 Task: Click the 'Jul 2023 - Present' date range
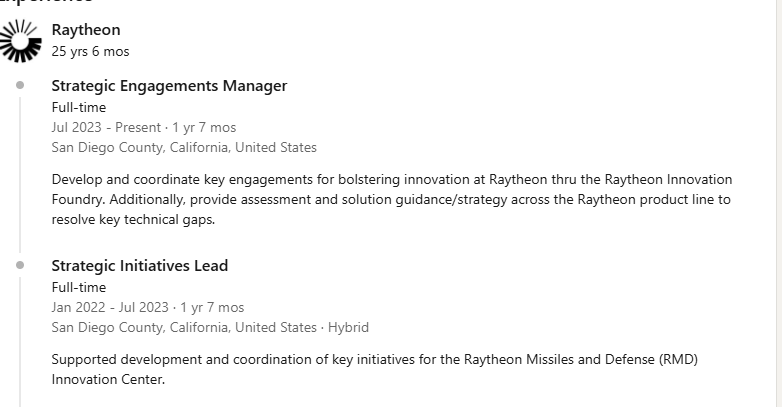pyautogui.click(x=106, y=128)
